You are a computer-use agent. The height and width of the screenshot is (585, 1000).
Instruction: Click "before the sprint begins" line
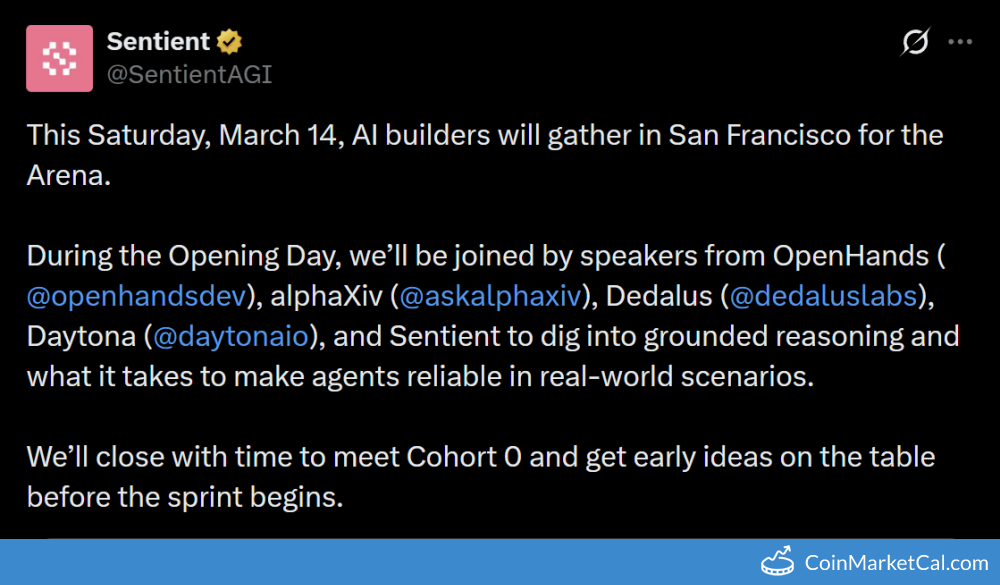pos(185,497)
